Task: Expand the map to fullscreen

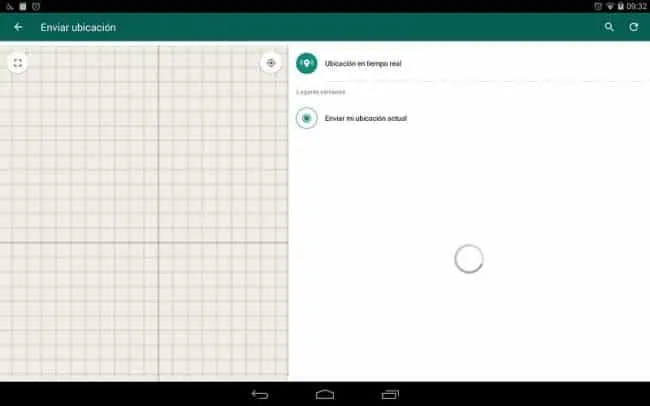Action: coord(18,63)
